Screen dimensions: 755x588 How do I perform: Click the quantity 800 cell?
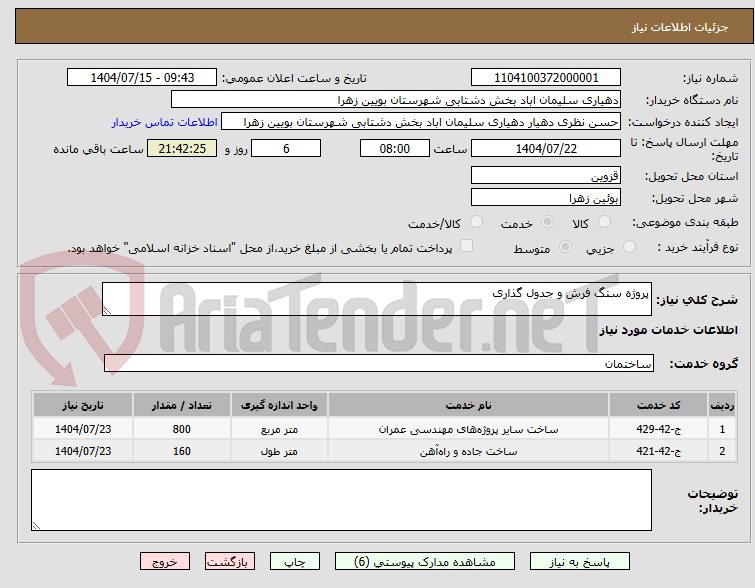click(x=182, y=429)
